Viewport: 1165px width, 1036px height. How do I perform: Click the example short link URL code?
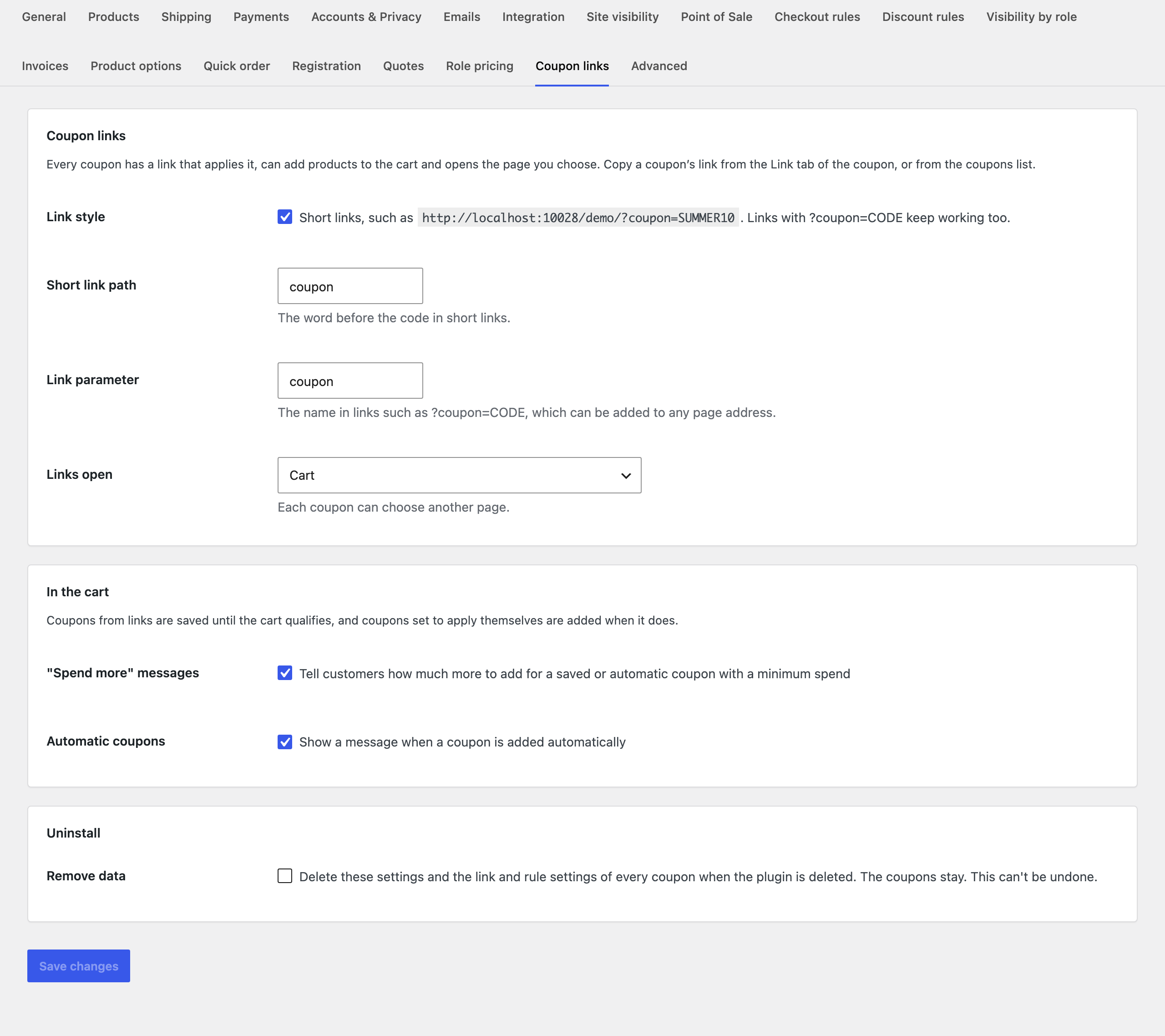[578, 218]
